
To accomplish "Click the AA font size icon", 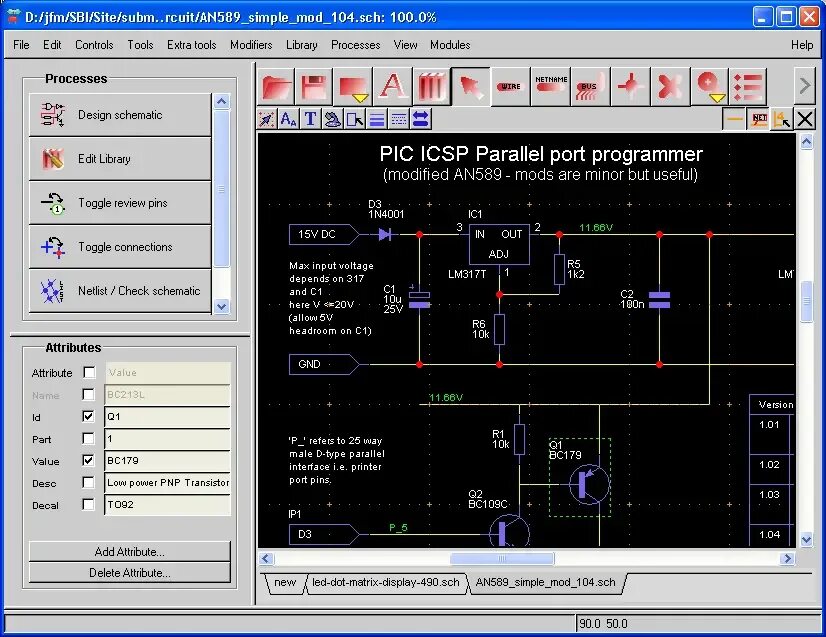I will 289,119.
